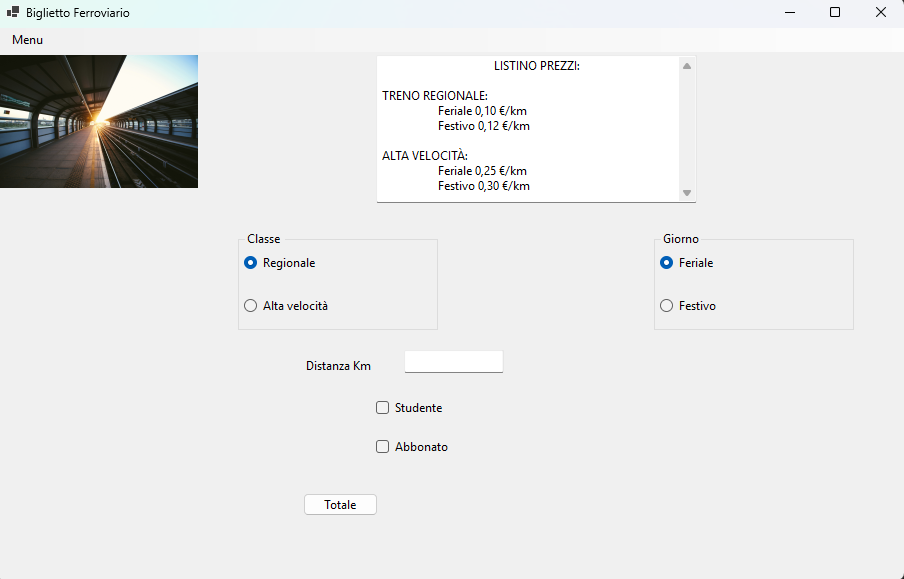
Task: Tick the Abbonato checkbox
Action: (412, 447)
